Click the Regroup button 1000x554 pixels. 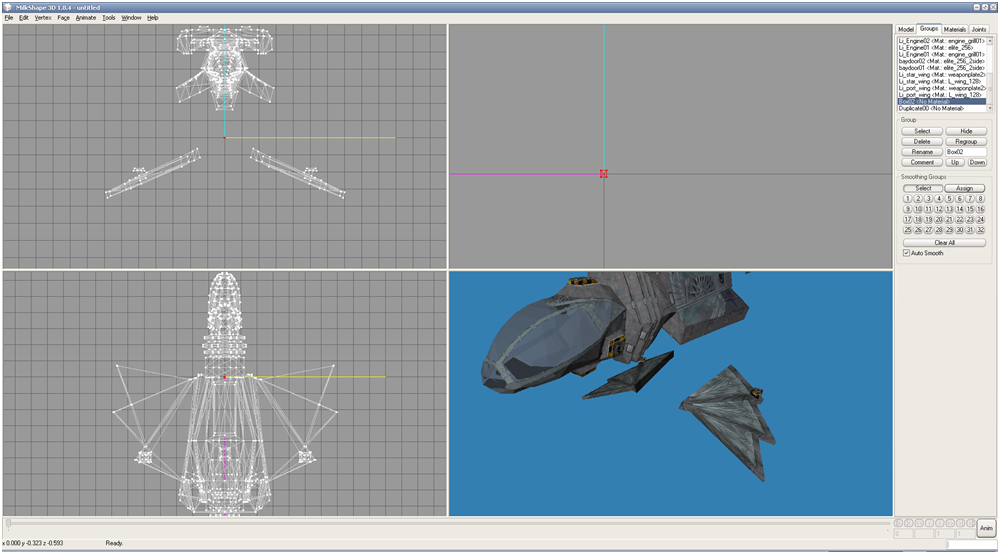tap(966, 142)
